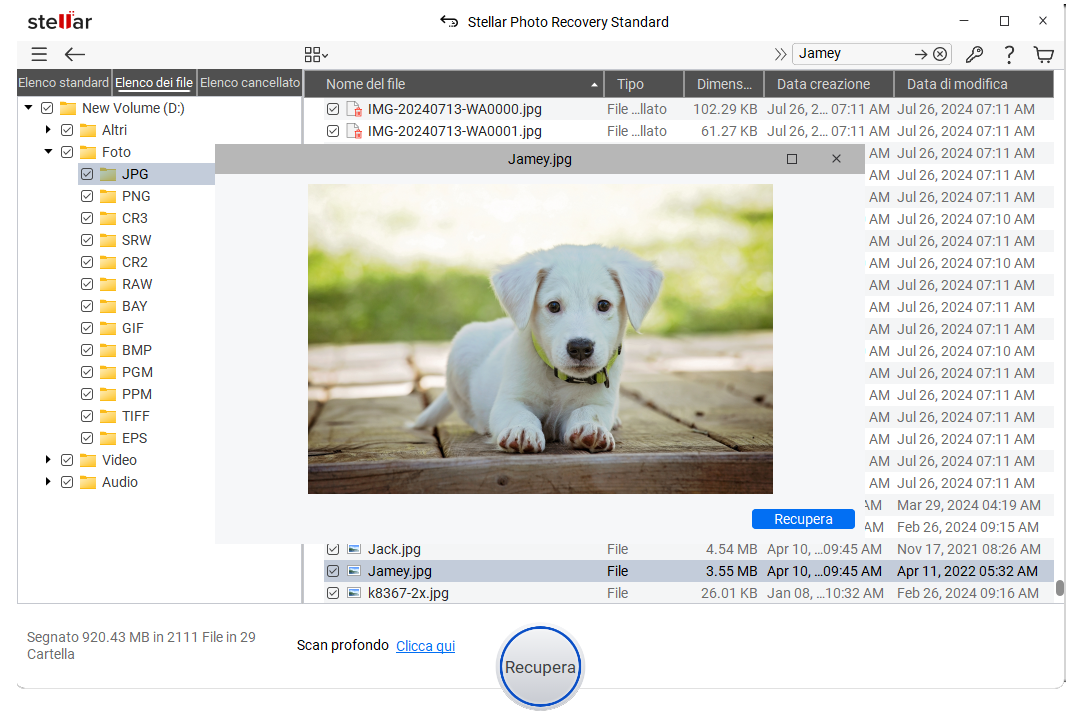
Task: Sort by Dimens... column header
Action: tap(724, 84)
